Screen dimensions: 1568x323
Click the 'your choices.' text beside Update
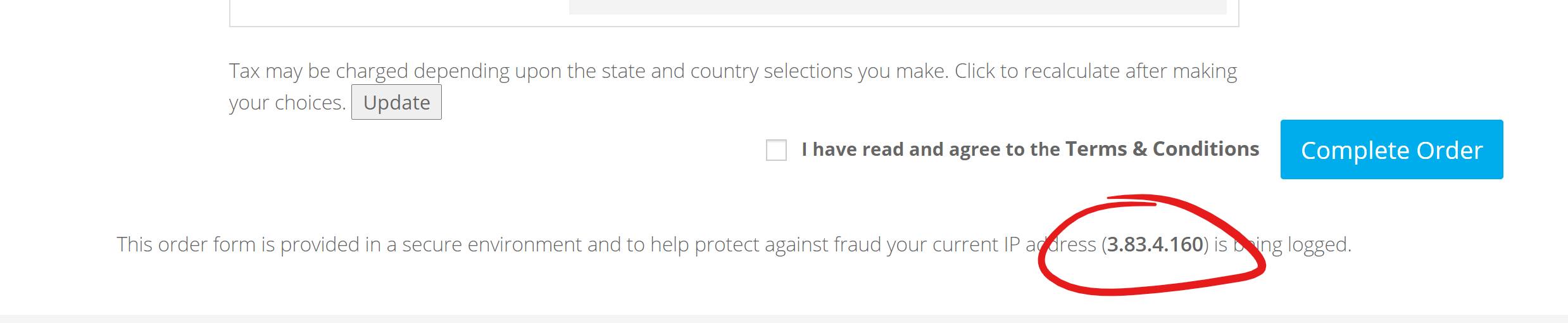click(287, 103)
